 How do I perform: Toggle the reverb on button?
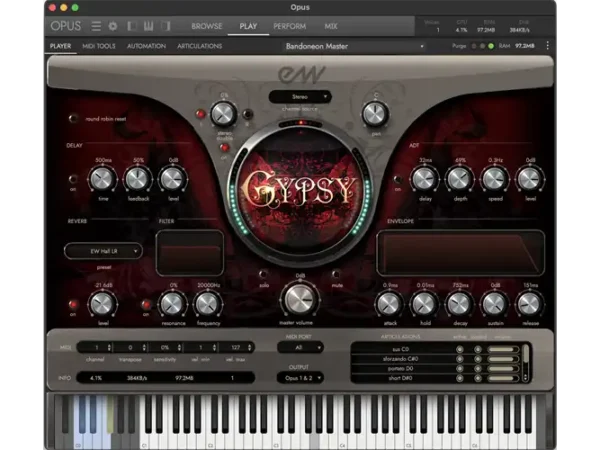pos(73,304)
